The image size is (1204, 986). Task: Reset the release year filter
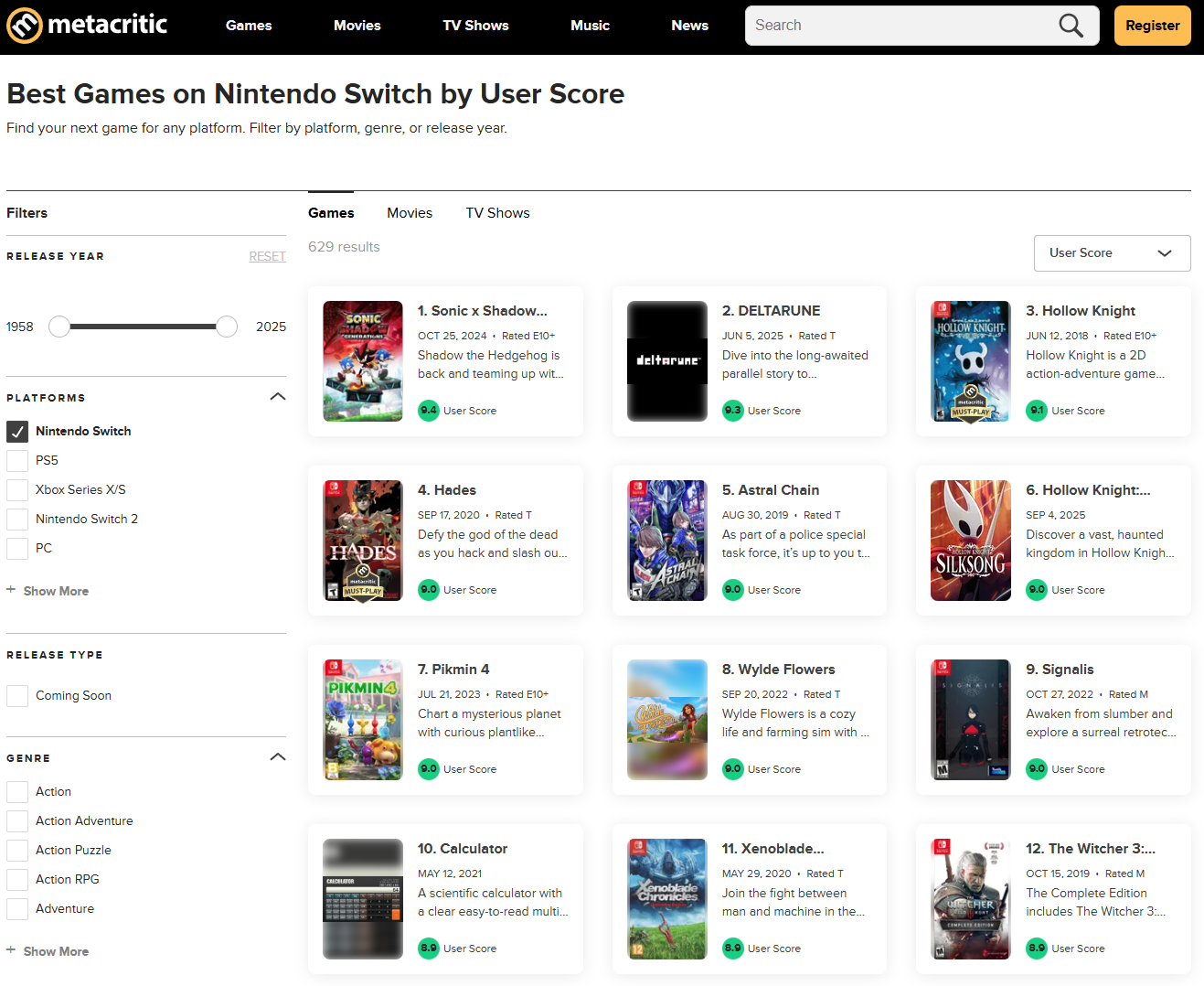267,257
